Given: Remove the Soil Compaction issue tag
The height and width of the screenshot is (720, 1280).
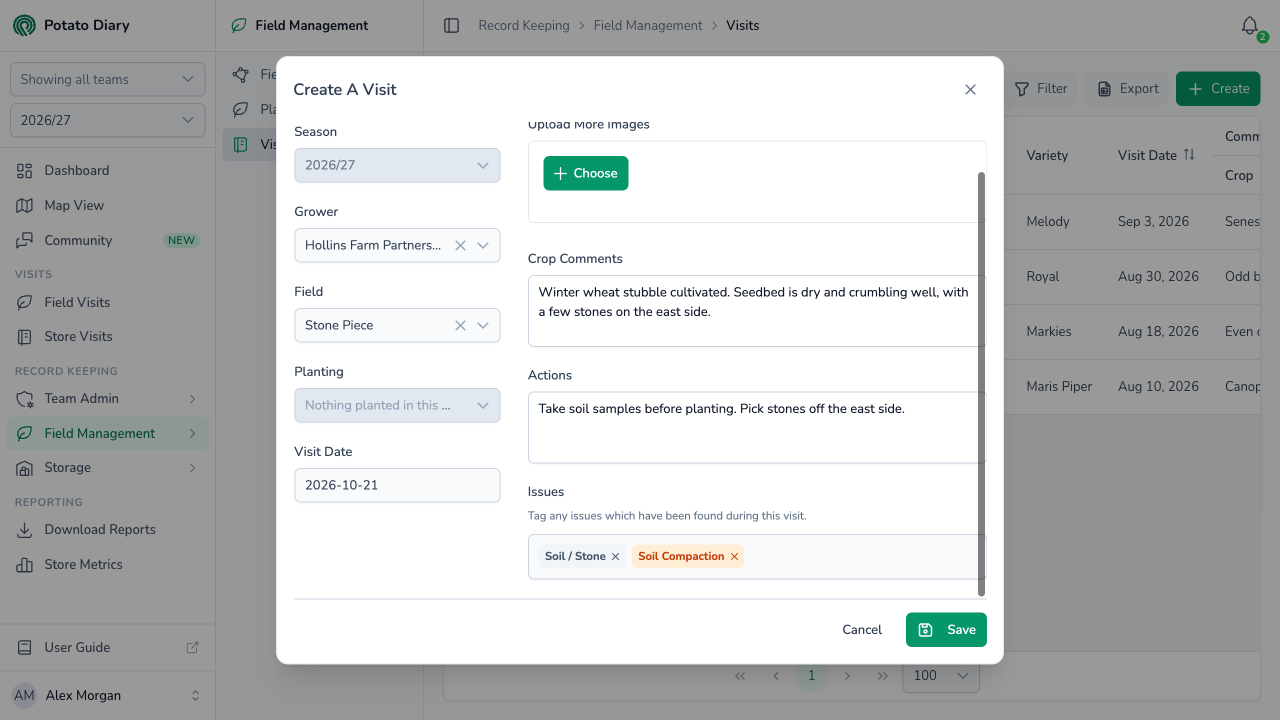Looking at the screenshot, I should point(734,556).
